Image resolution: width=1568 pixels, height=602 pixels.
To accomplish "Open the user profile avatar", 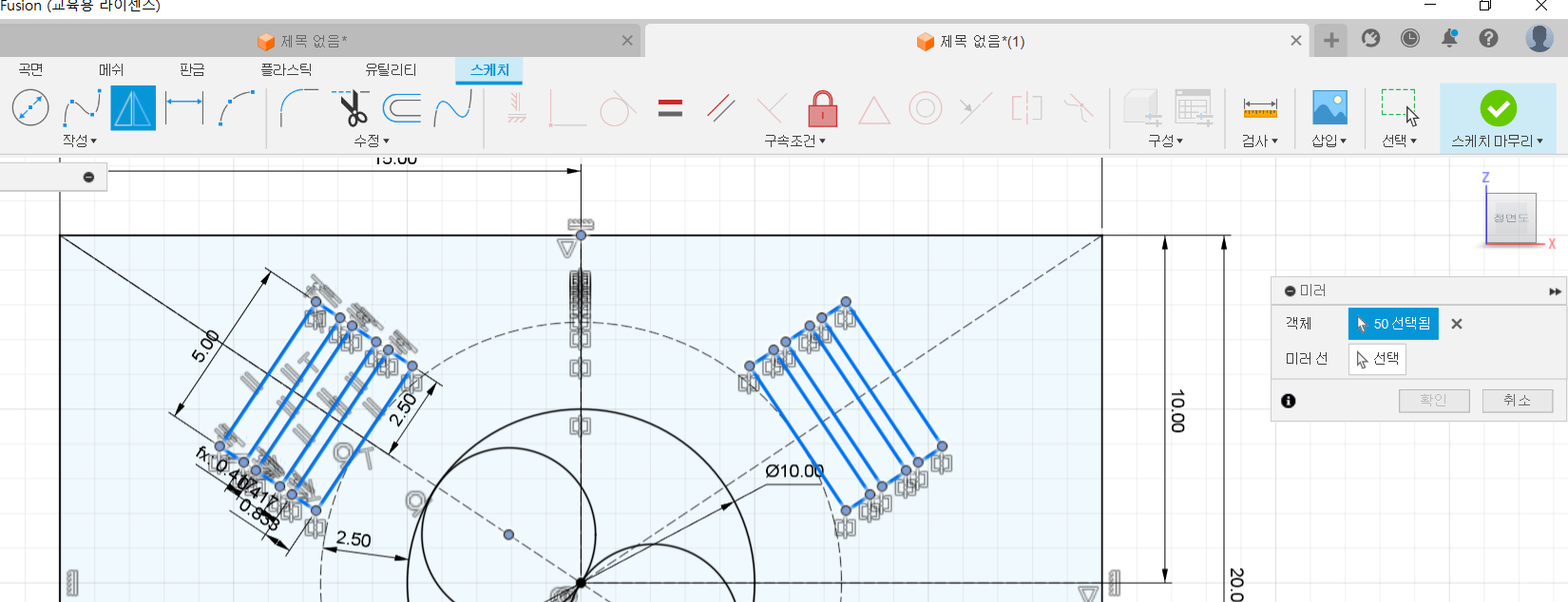I will (1539, 38).
